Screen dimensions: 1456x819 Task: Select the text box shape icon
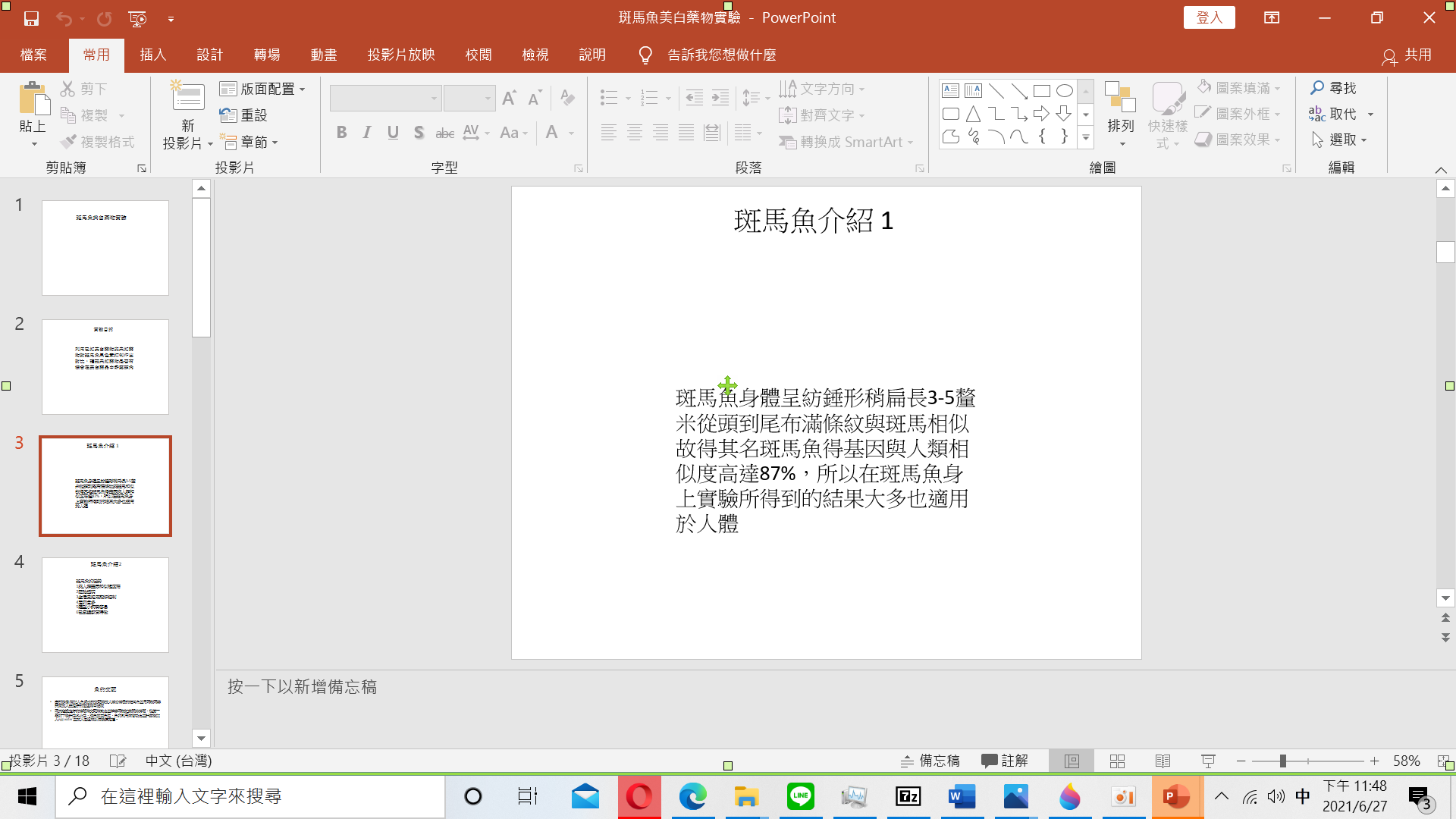pos(950,91)
